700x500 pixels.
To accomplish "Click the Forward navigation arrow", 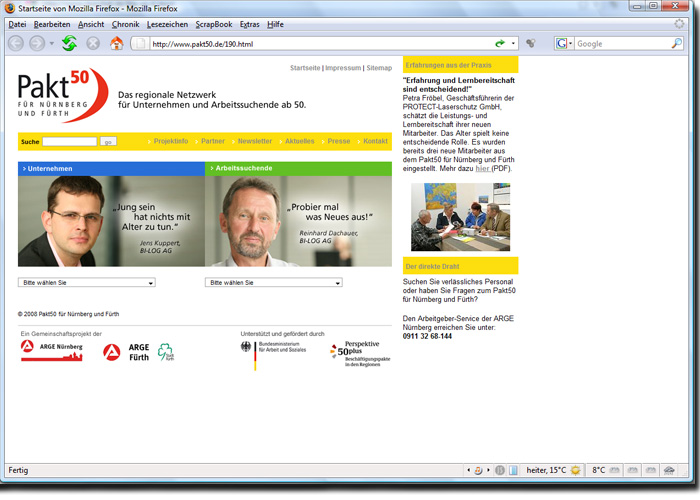I will click(37, 44).
